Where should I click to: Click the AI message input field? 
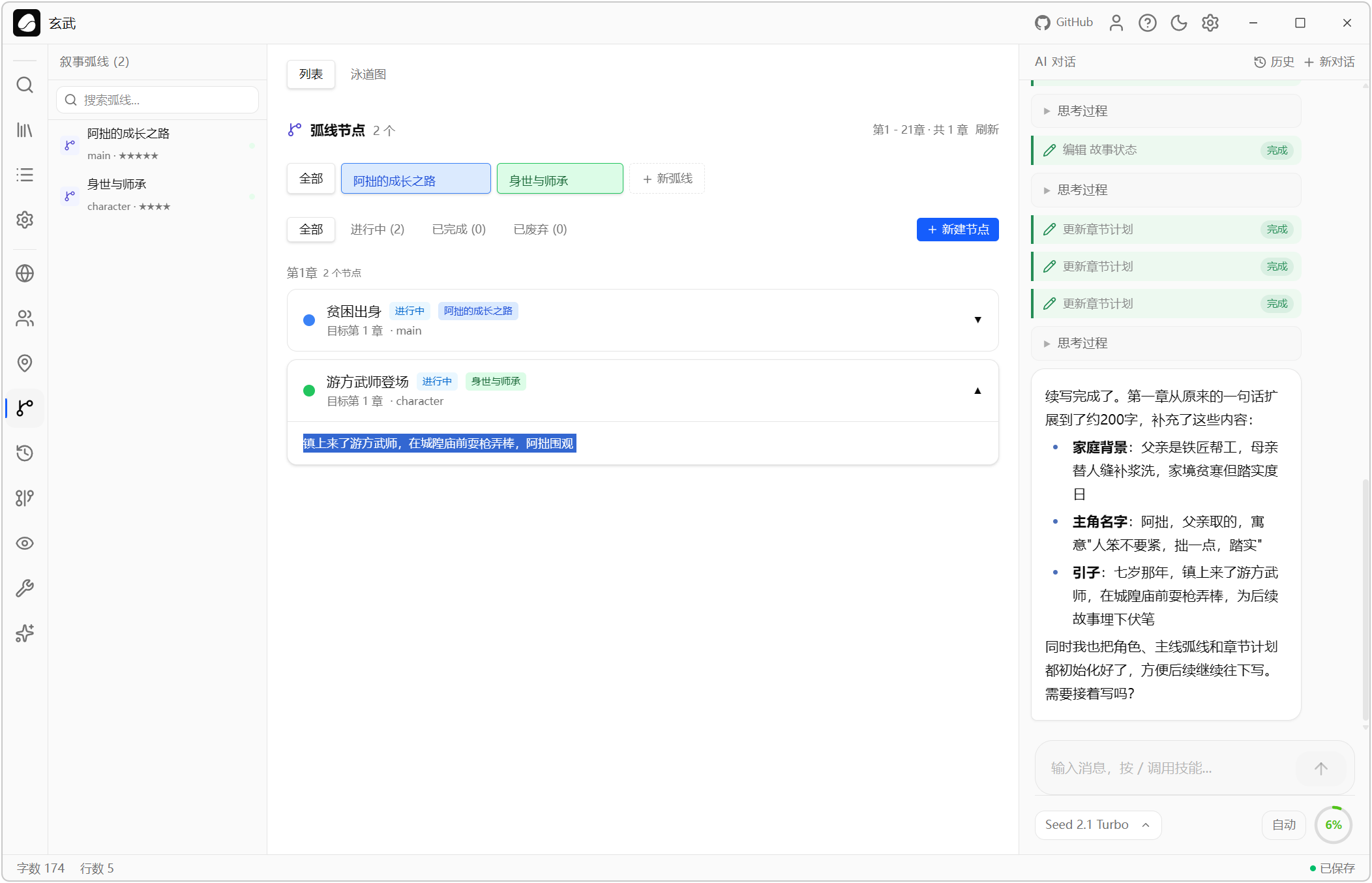click(1167, 768)
